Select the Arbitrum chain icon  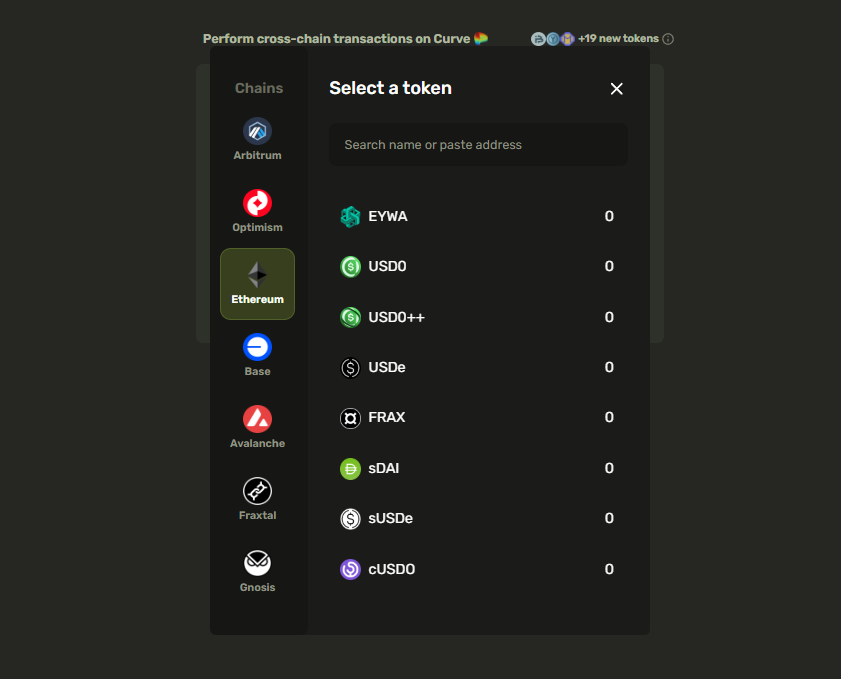coord(257,131)
